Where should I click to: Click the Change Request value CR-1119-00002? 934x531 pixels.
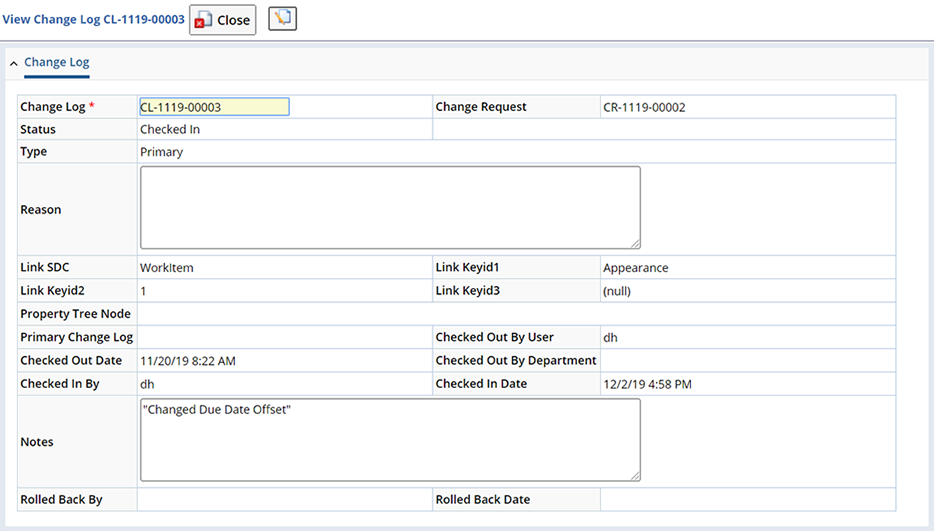(644, 107)
